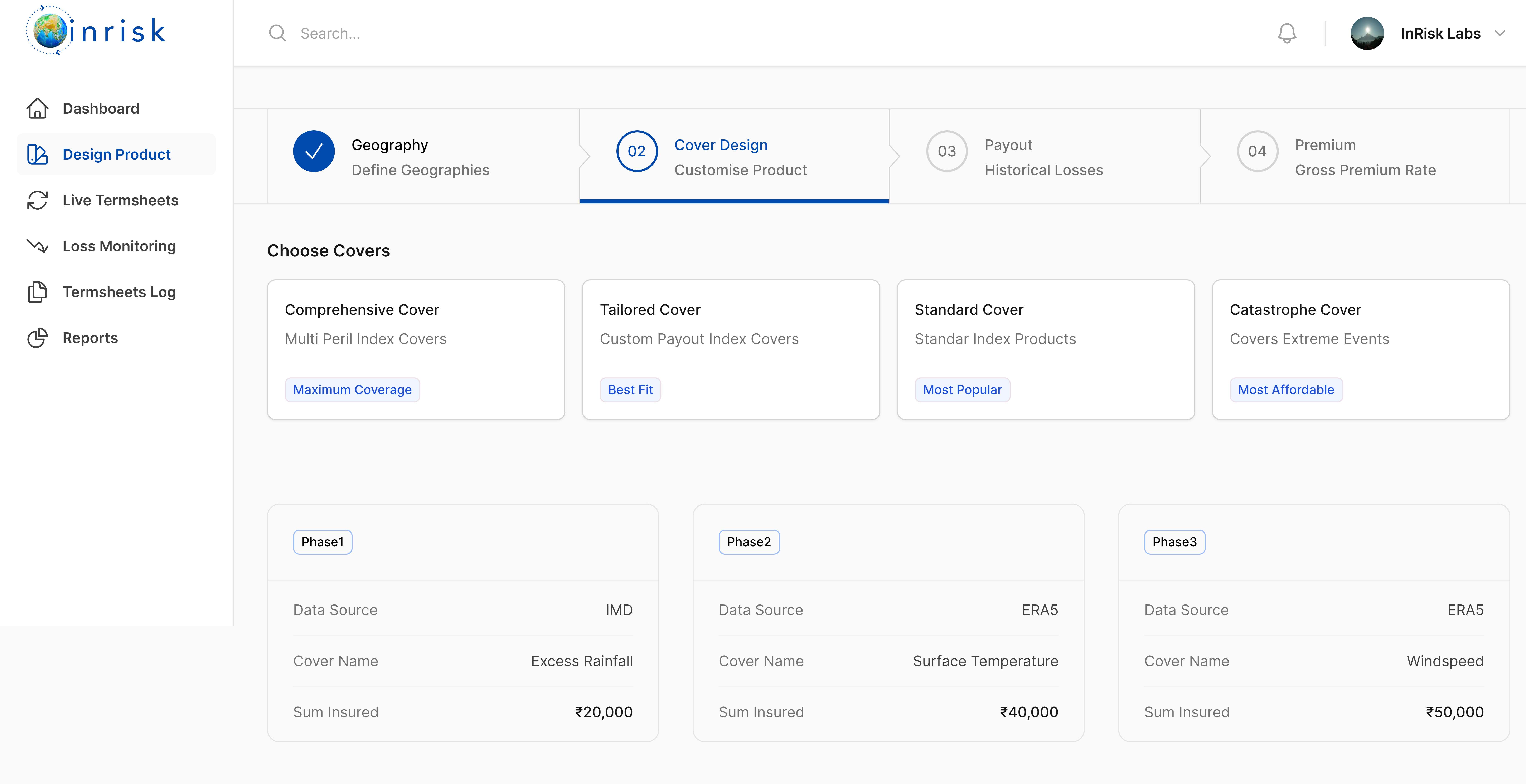
Task: Click the Live Termsheets refresh icon
Action: pos(37,200)
